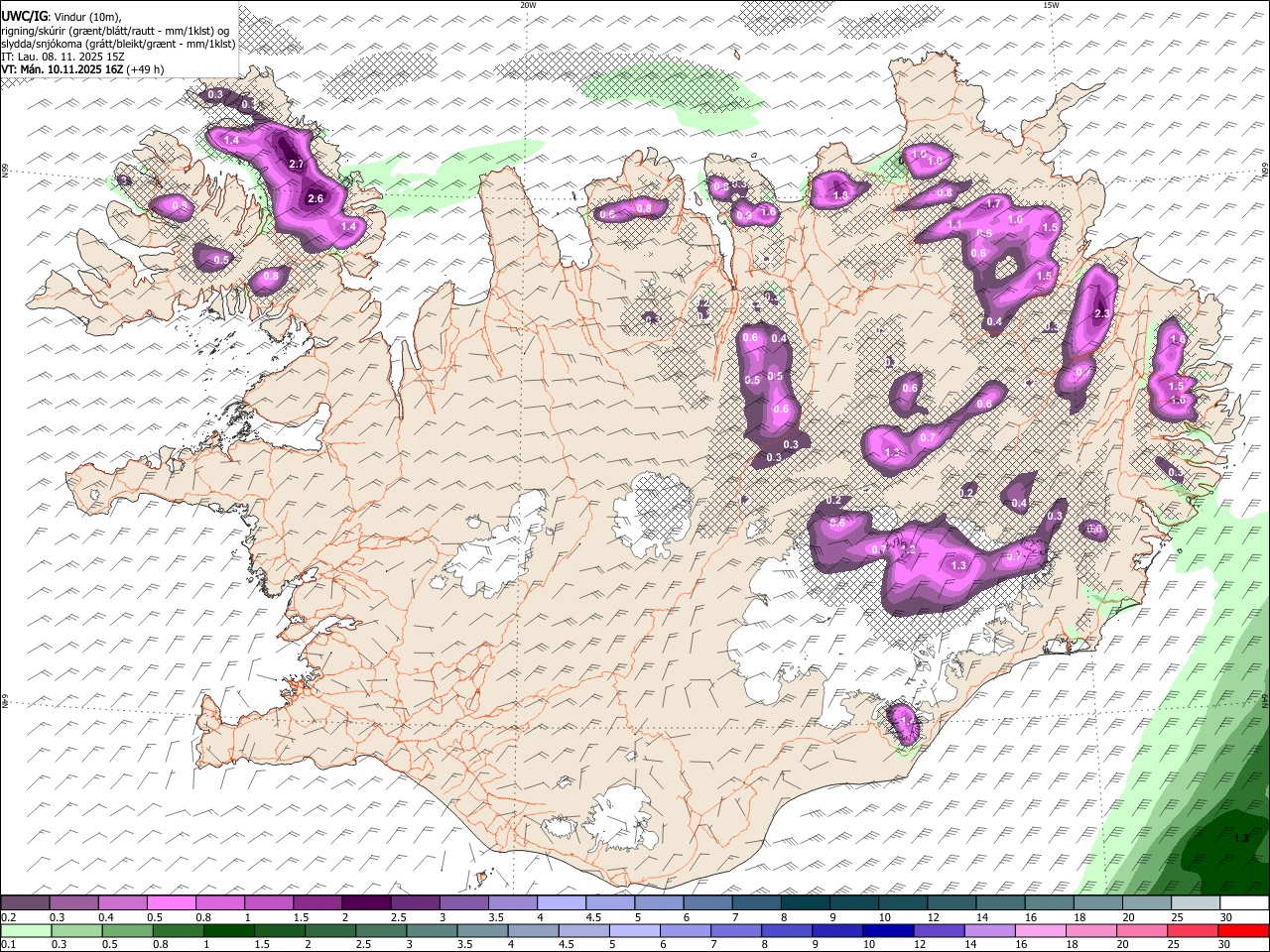Click the '20W' longitude label
Image resolution: width=1270 pixels, height=952 pixels.
(x=528, y=5)
